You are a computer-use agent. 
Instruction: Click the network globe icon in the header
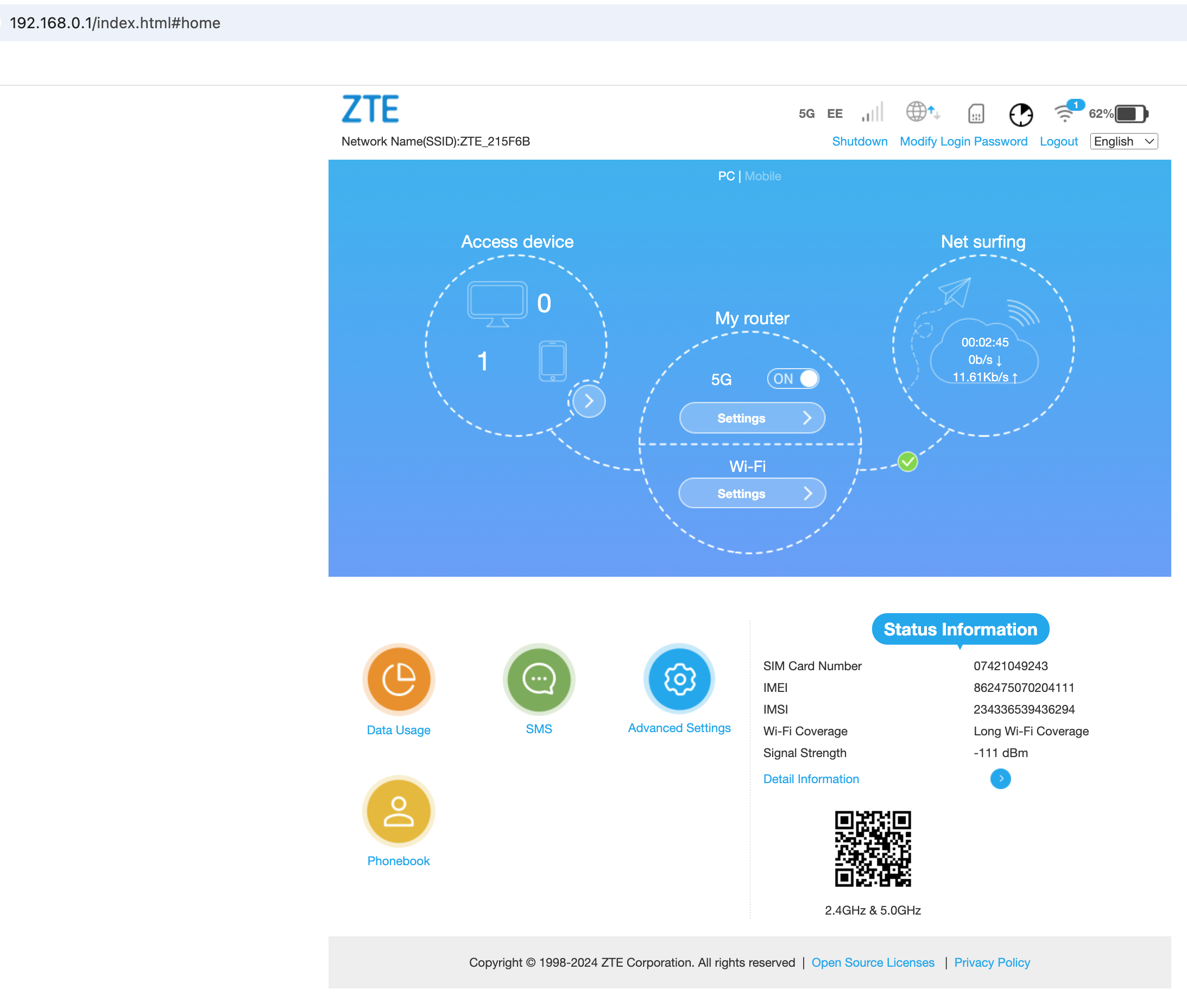click(x=921, y=112)
